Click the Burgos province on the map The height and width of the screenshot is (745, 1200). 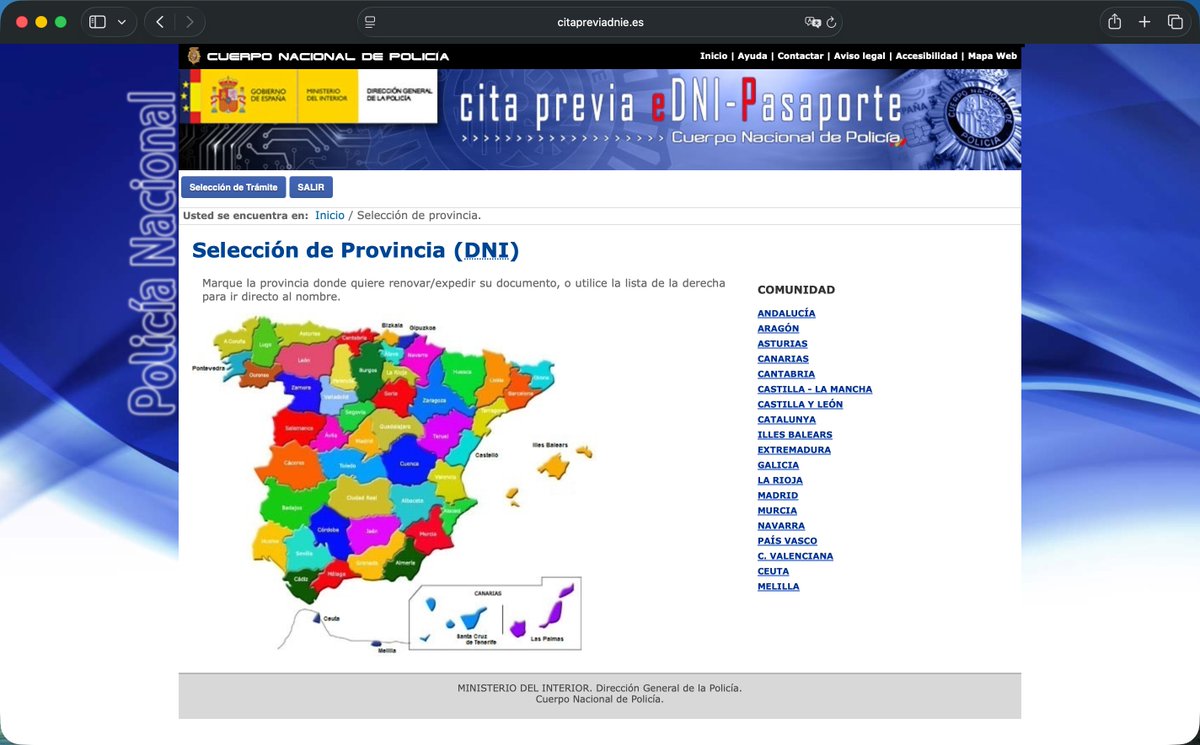pos(367,370)
